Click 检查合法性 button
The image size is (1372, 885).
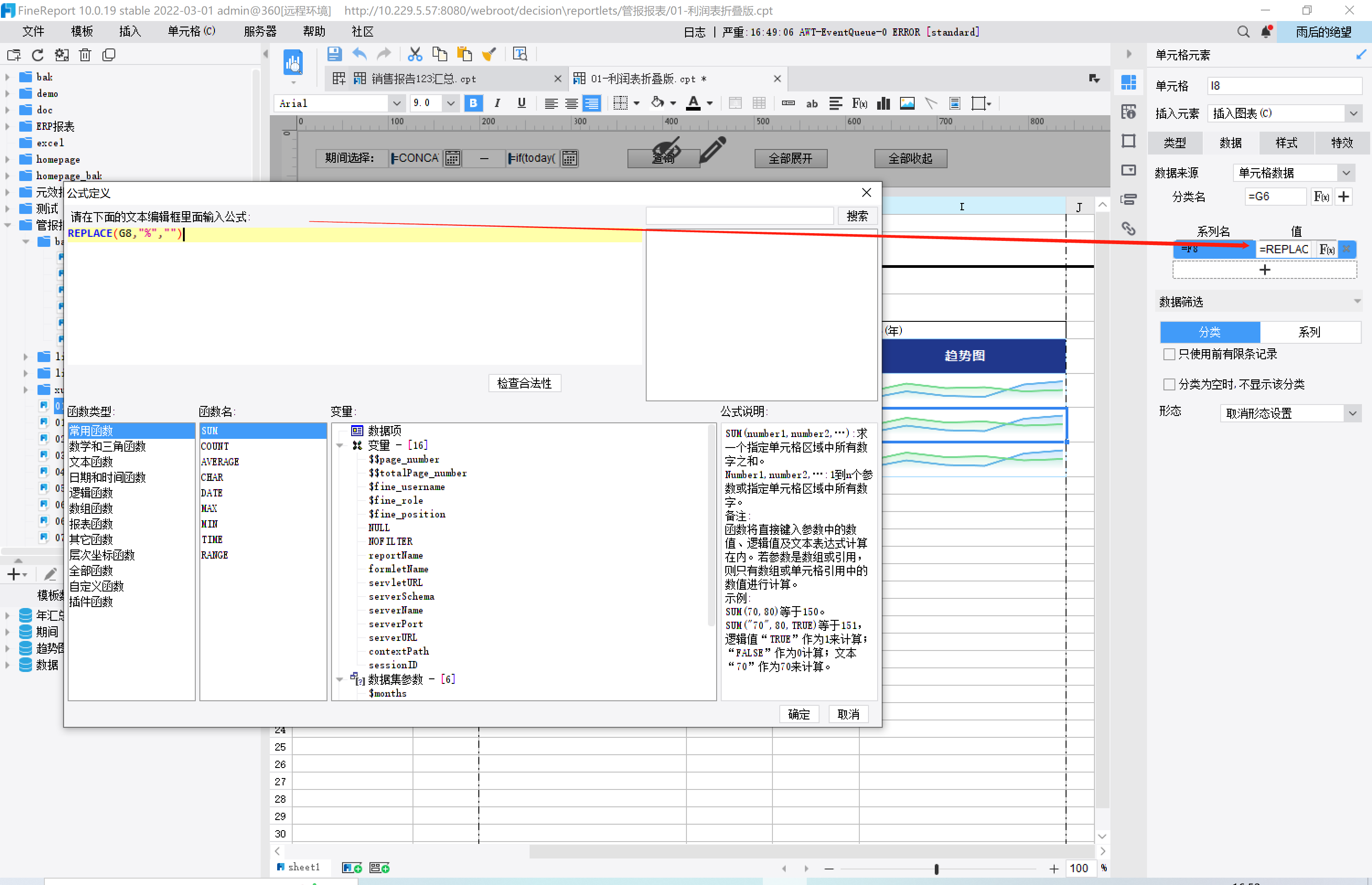(x=524, y=384)
